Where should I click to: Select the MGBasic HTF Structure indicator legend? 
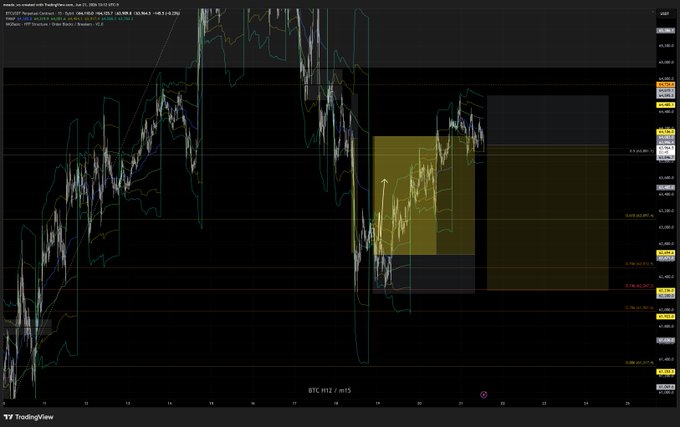pyautogui.click(x=54, y=24)
